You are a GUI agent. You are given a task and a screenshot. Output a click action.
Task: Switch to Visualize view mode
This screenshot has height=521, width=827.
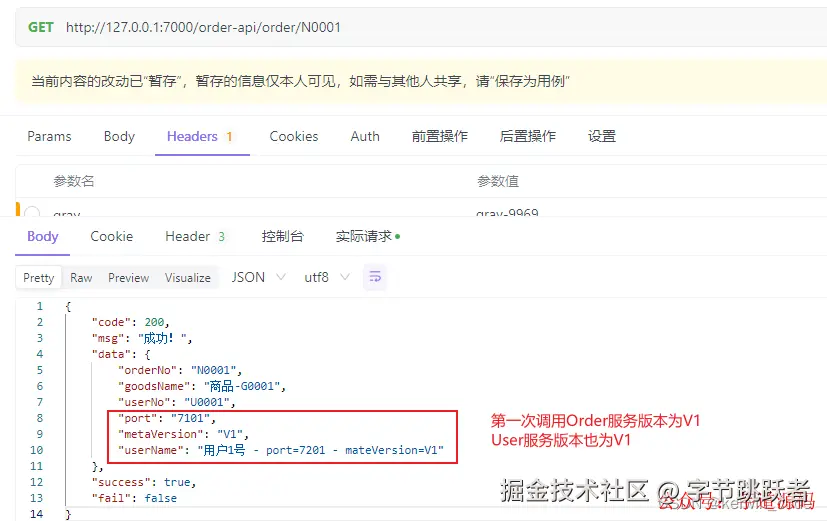187,278
